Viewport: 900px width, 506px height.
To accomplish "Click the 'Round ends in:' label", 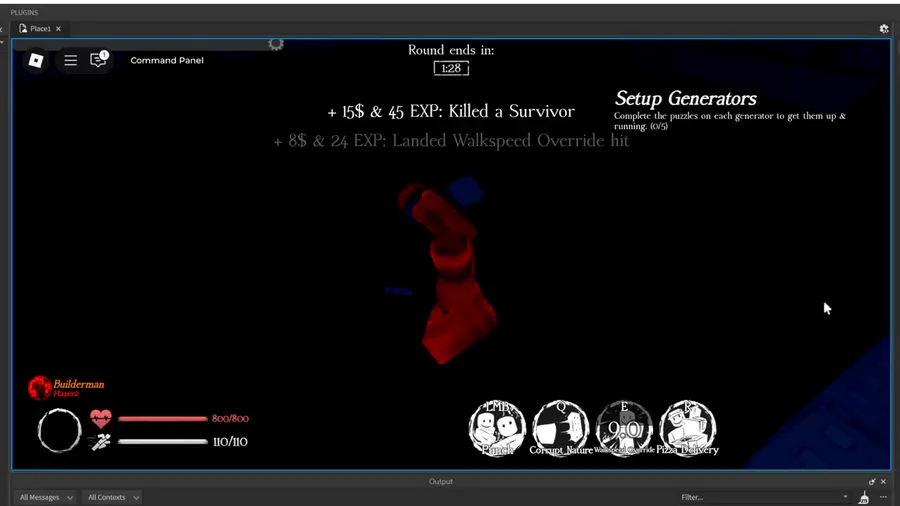I will 451,50.
